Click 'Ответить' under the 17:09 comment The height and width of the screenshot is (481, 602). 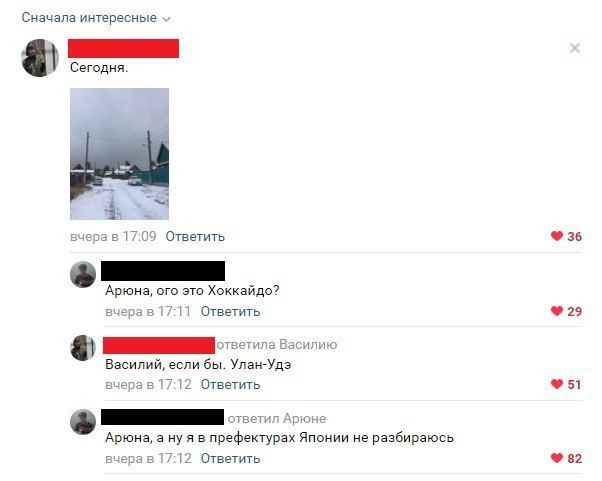coord(195,236)
